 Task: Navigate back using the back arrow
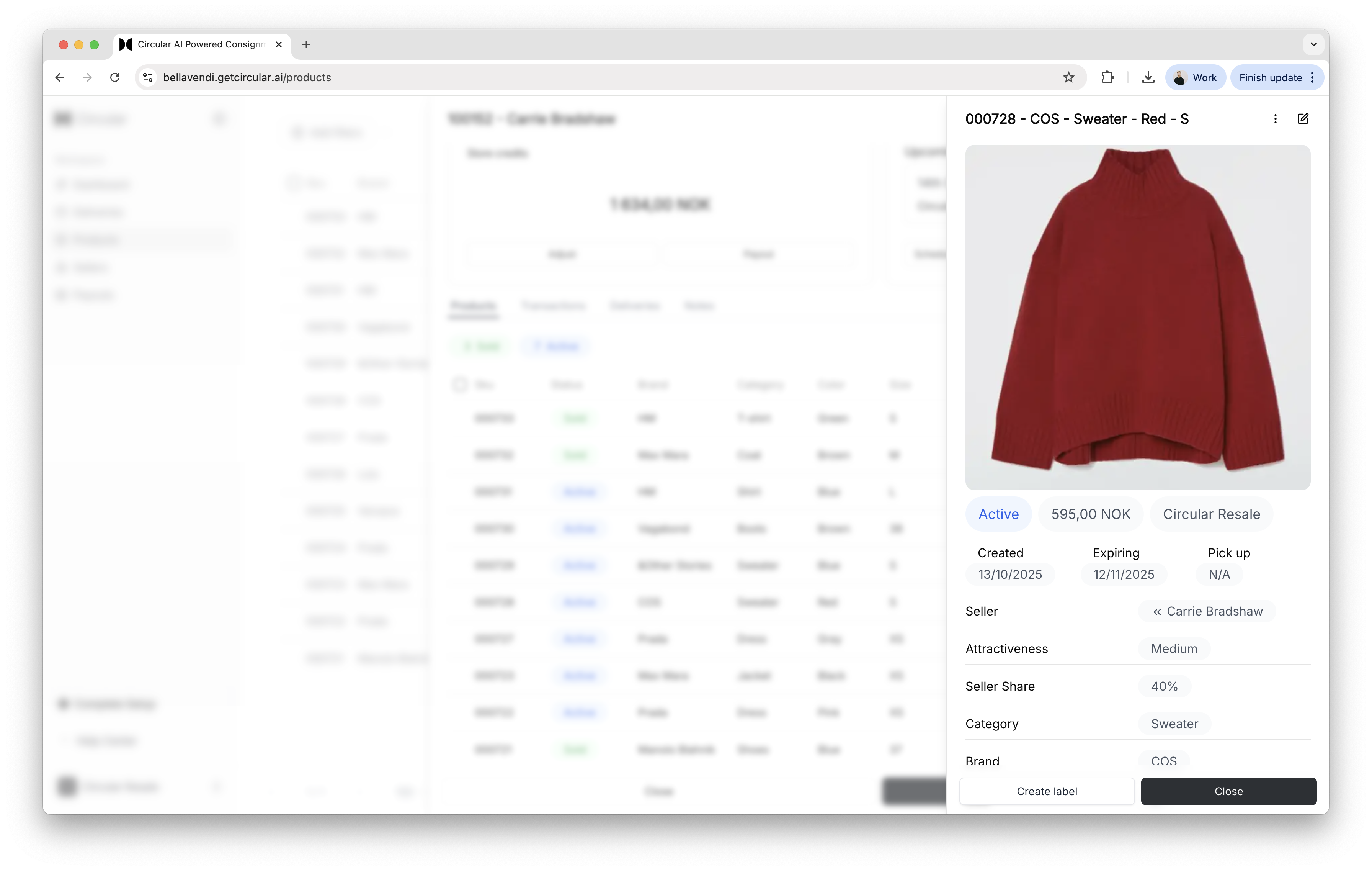point(59,77)
